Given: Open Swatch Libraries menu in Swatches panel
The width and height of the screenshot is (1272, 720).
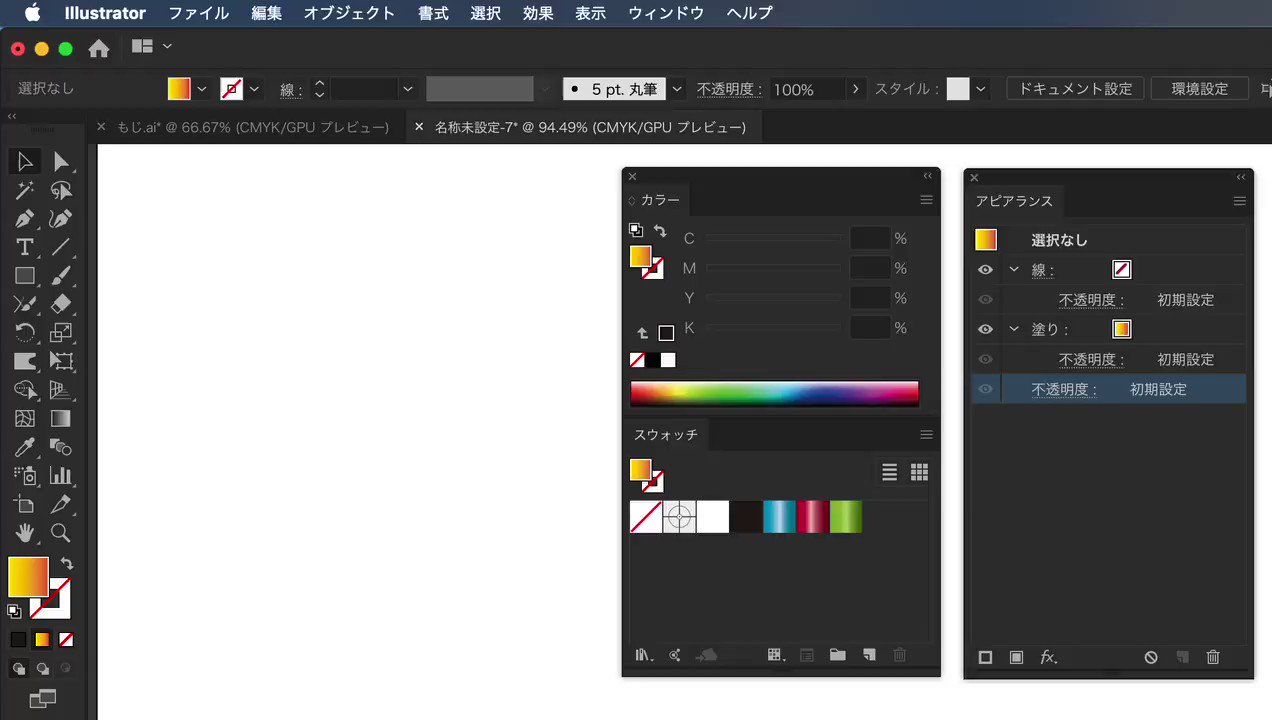Looking at the screenshot, I should [x=645, y=655].
